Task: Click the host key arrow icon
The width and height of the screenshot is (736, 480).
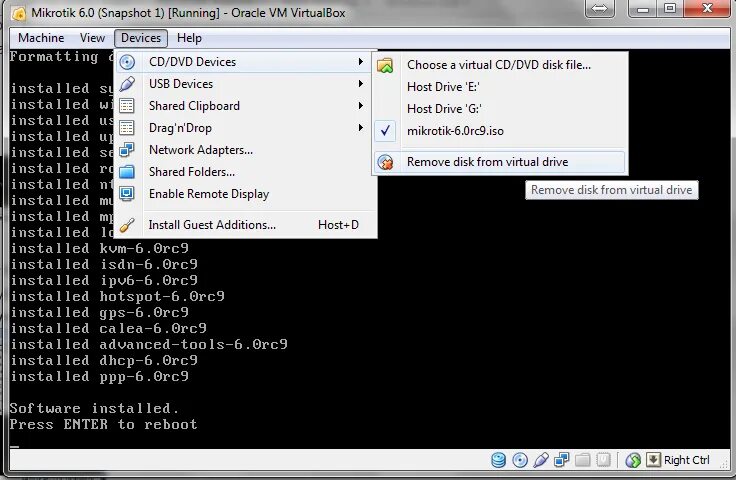Action: click(x=653, y=460)
